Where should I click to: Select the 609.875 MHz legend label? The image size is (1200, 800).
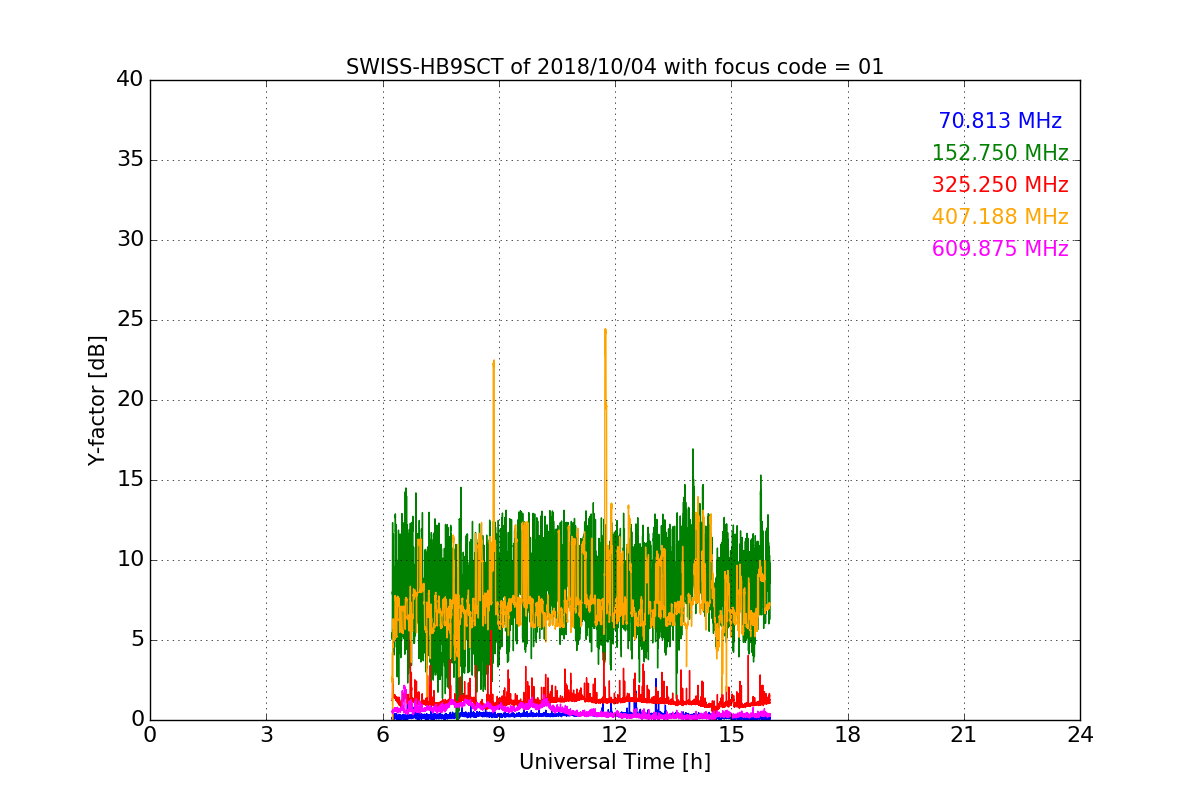coord(1000,249)
